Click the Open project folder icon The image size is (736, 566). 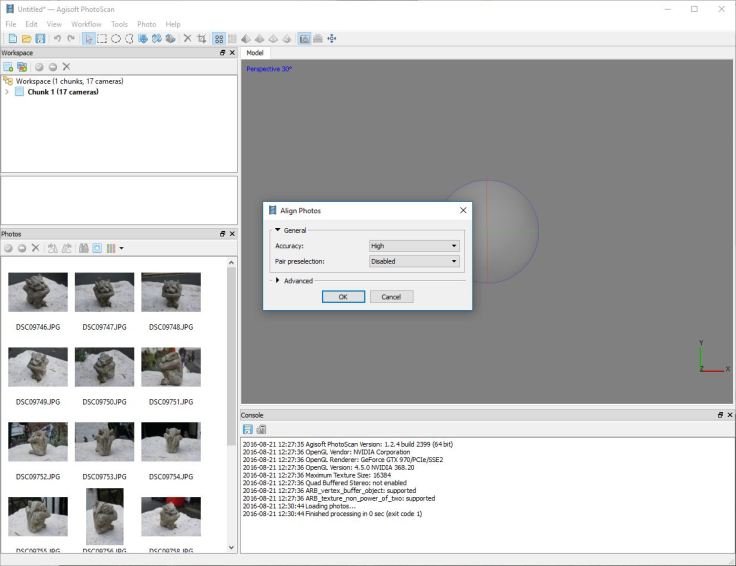26,38
